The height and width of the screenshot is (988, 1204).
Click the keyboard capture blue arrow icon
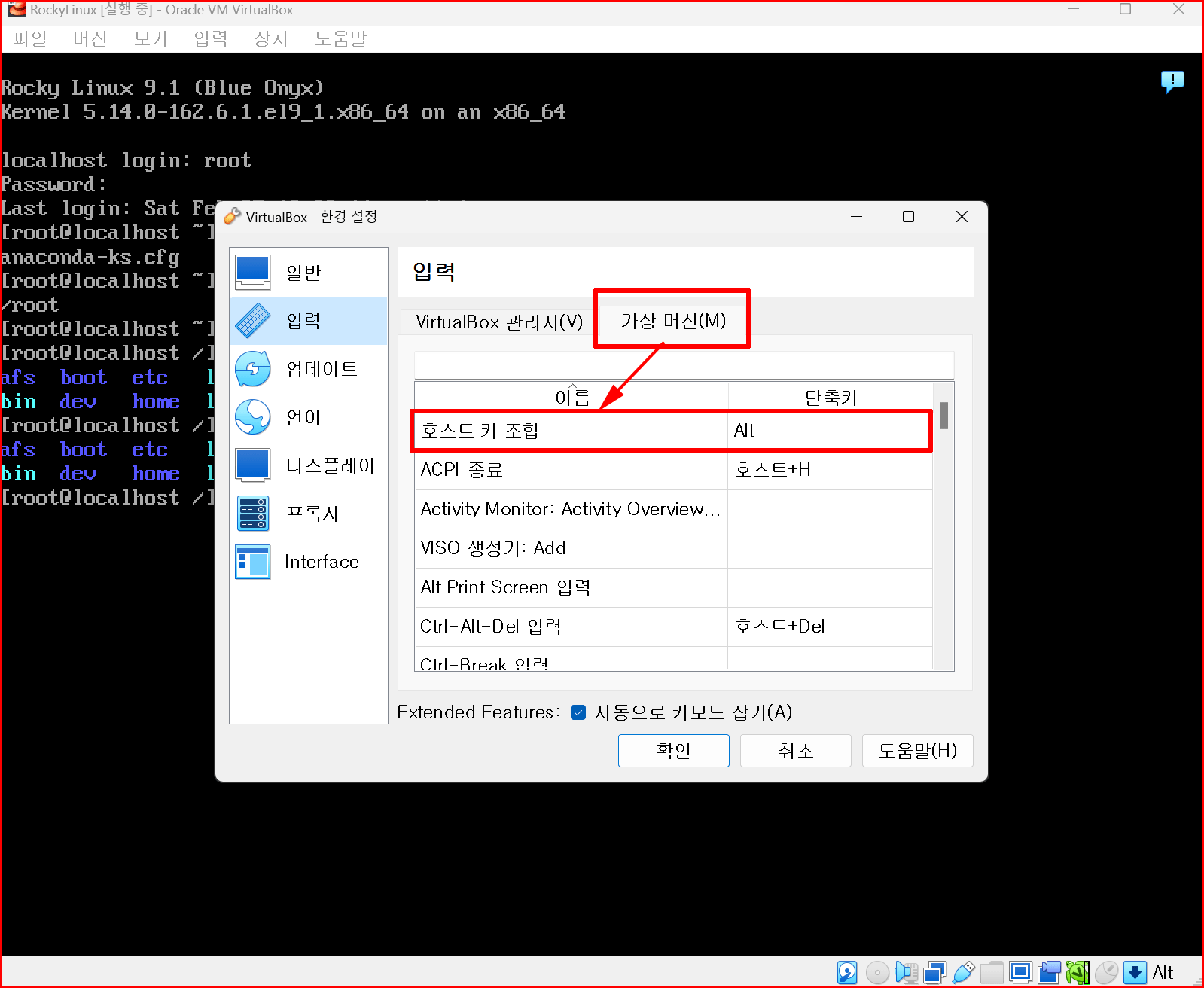pyautogui.click(x=1135, y=972)
